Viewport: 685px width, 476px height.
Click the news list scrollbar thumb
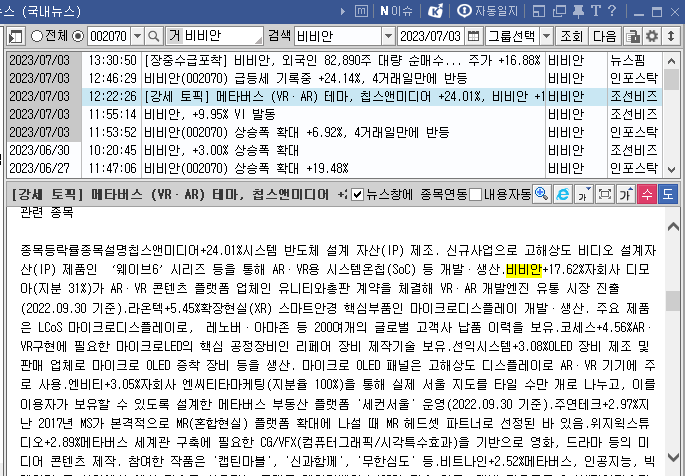coord(671,79)
